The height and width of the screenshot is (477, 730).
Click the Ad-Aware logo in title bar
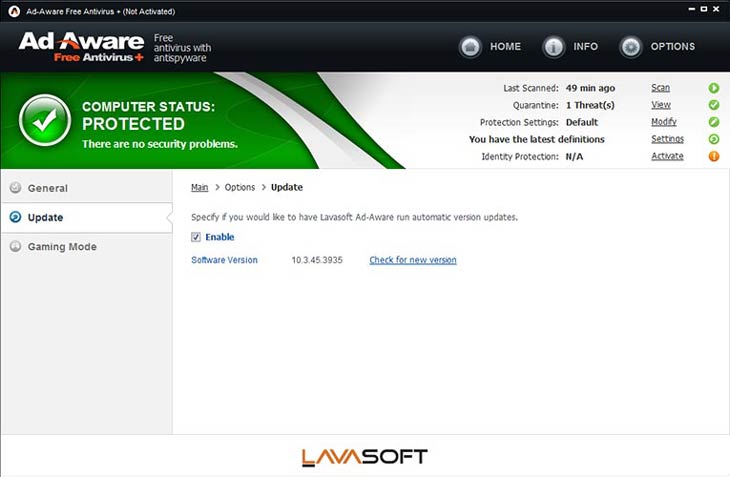coord(14,11)
